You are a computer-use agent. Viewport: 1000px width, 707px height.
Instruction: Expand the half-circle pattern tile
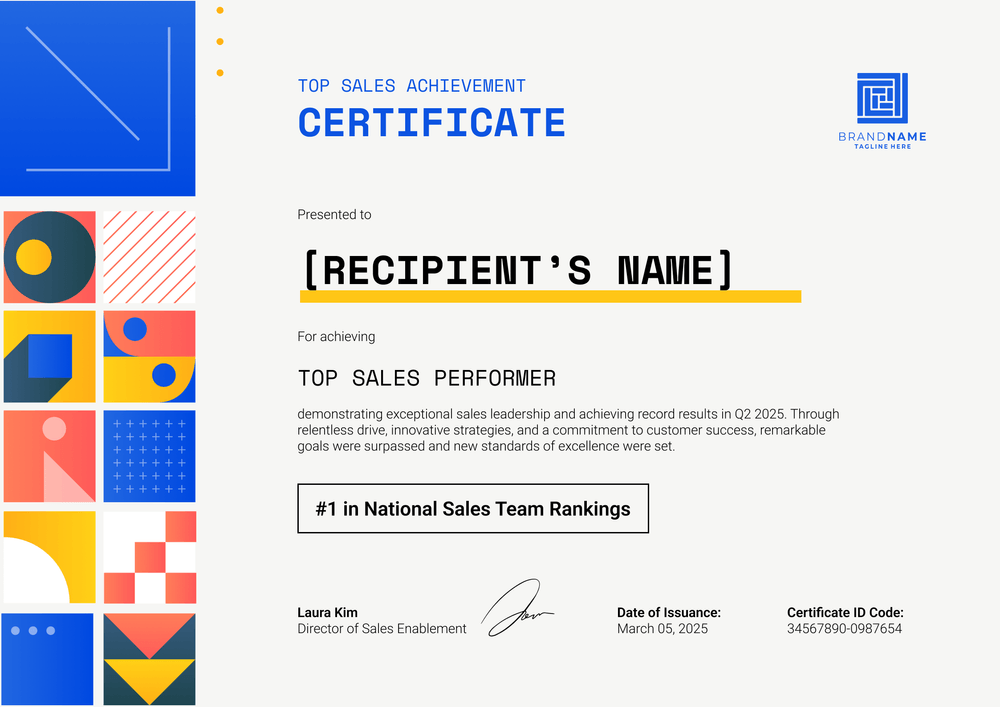point(149,356)
